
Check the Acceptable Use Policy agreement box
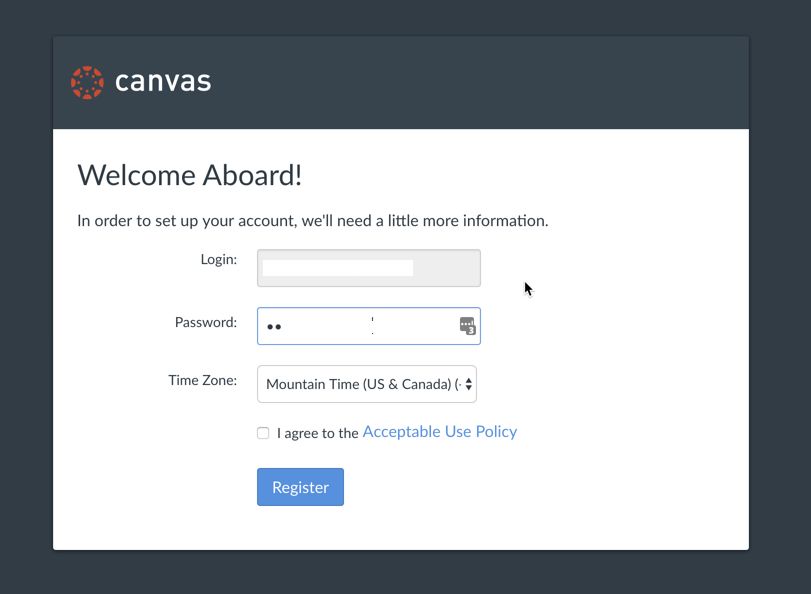pos(263,432)
